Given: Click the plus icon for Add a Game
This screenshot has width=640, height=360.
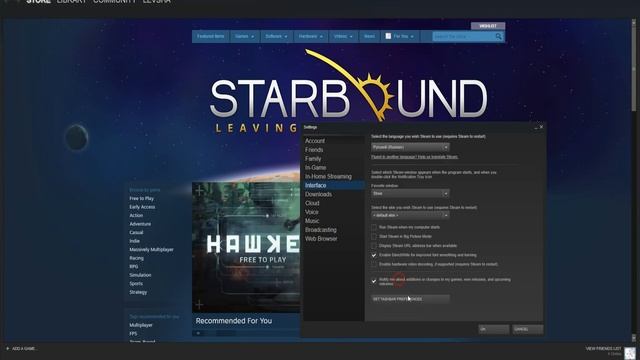Looking at the screenshot, I should (x=7, y=349).
